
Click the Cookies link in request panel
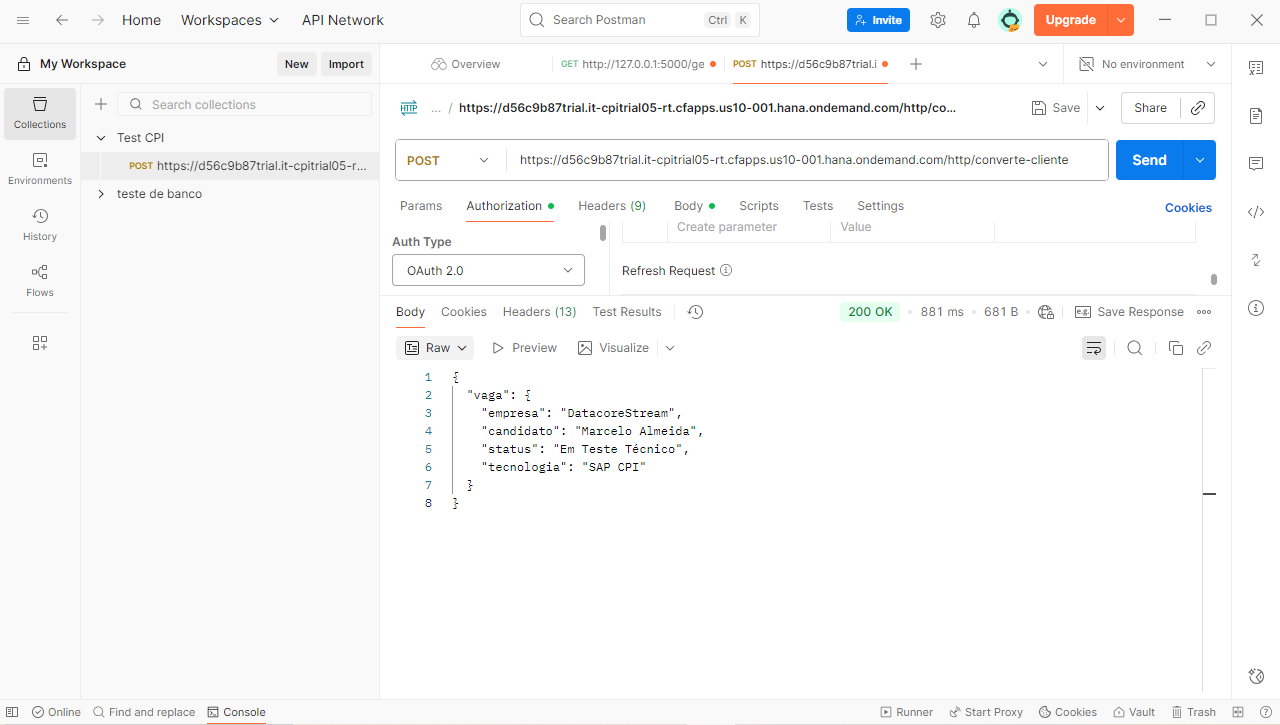(1188, 208)
